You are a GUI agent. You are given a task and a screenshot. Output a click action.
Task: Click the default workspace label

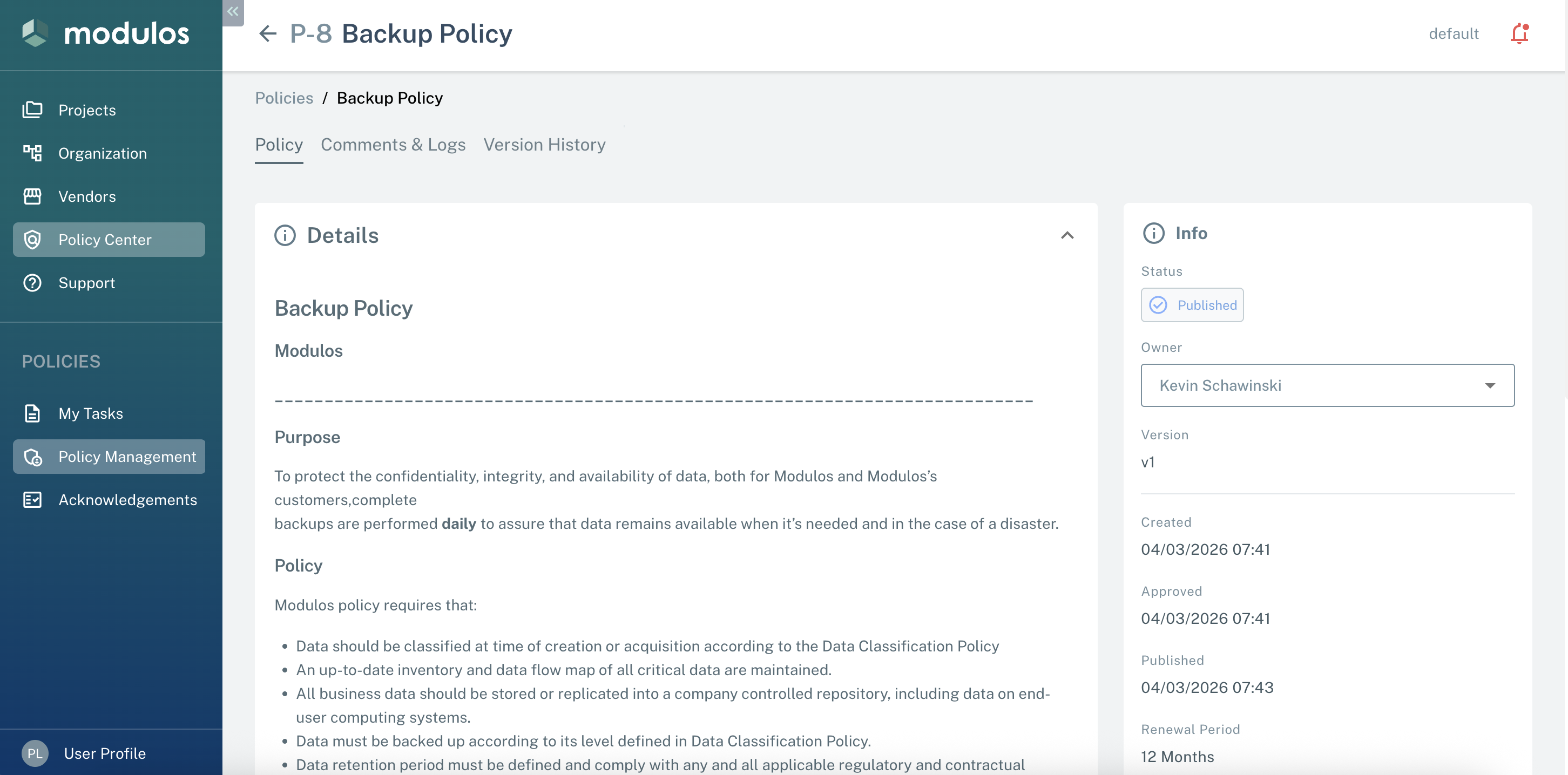coord(1454,33)
